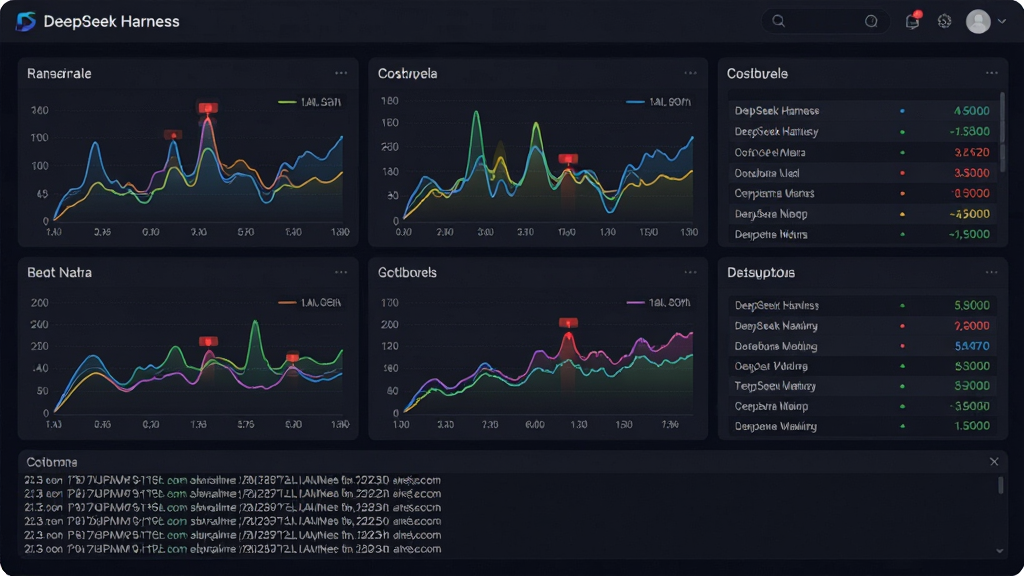Open the Detsuptors panel options menu
The width and height of the screenshot is (1024, 576).
pos(991,272)
